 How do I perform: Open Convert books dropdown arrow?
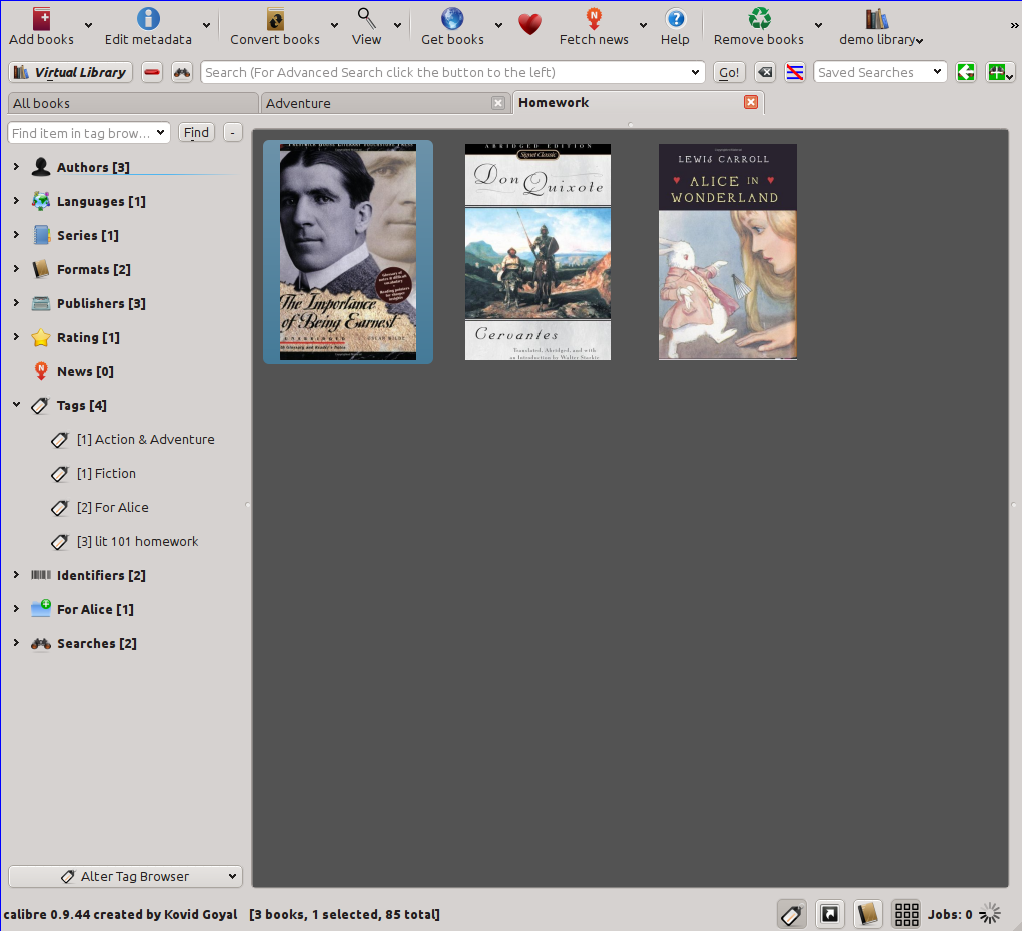[x=334, y=25]
